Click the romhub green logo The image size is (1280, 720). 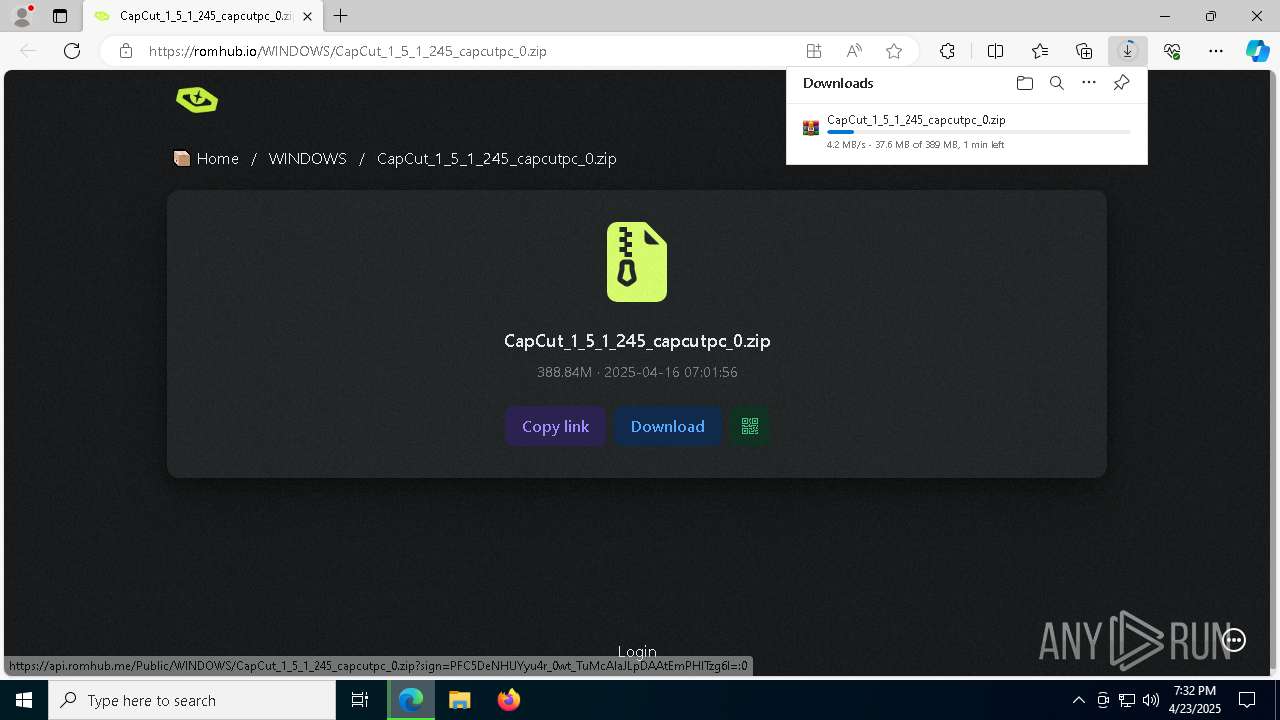click(x=197, y=99)
